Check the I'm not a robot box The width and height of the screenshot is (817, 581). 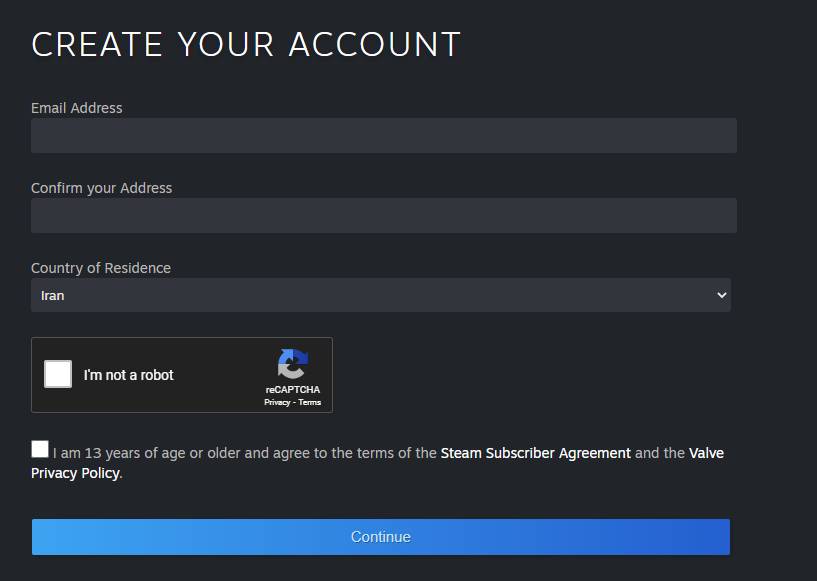click(x=58, y=374)
